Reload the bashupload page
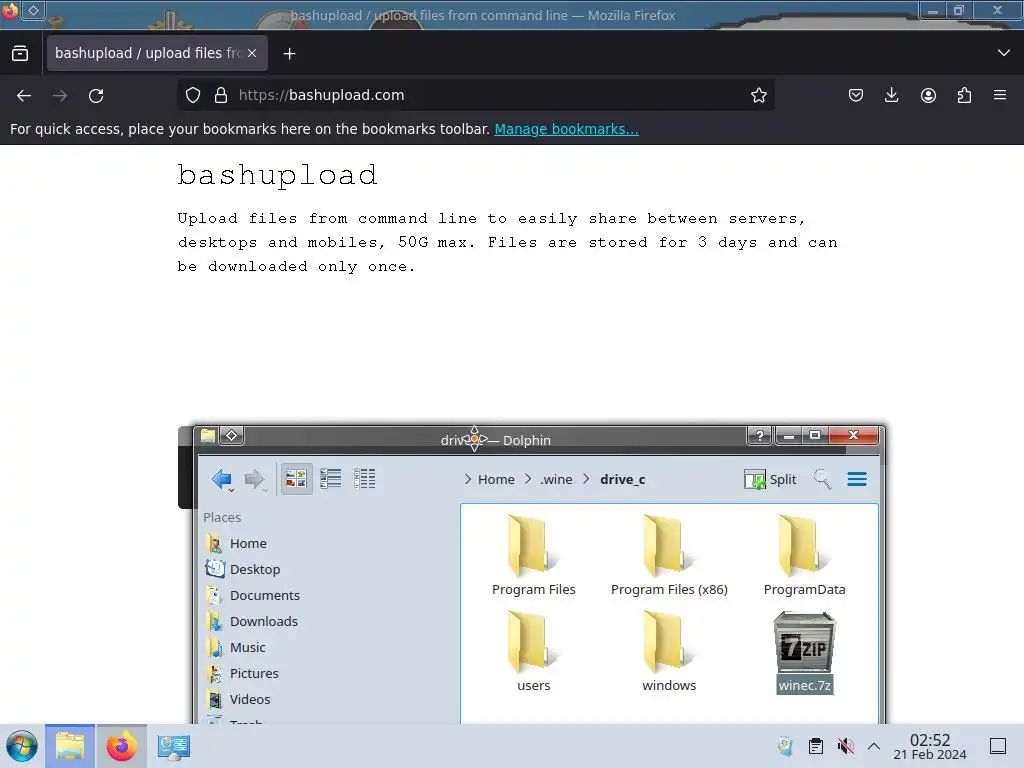 96,95
